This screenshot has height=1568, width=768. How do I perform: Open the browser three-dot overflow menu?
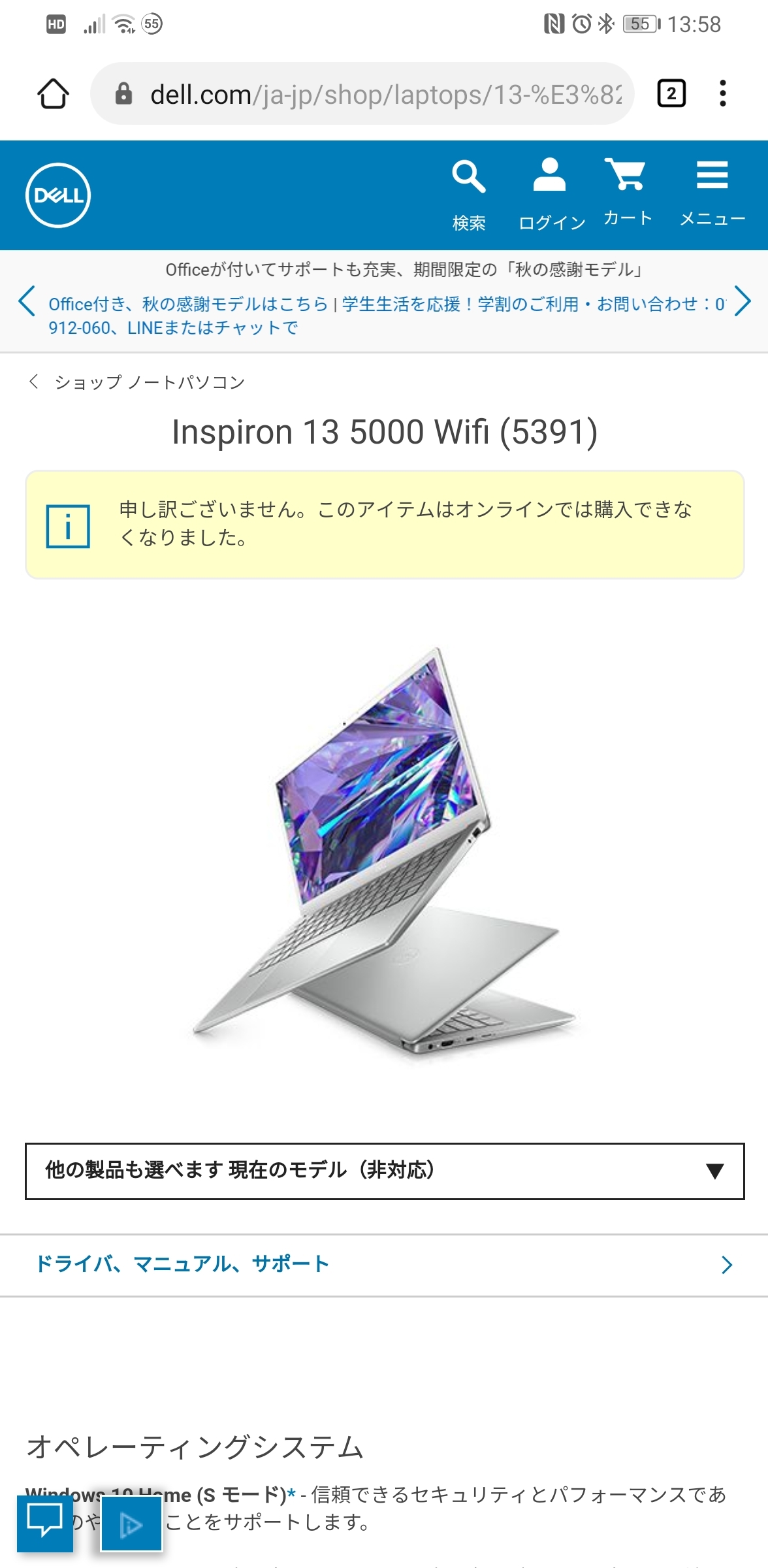tap(722, 93)
